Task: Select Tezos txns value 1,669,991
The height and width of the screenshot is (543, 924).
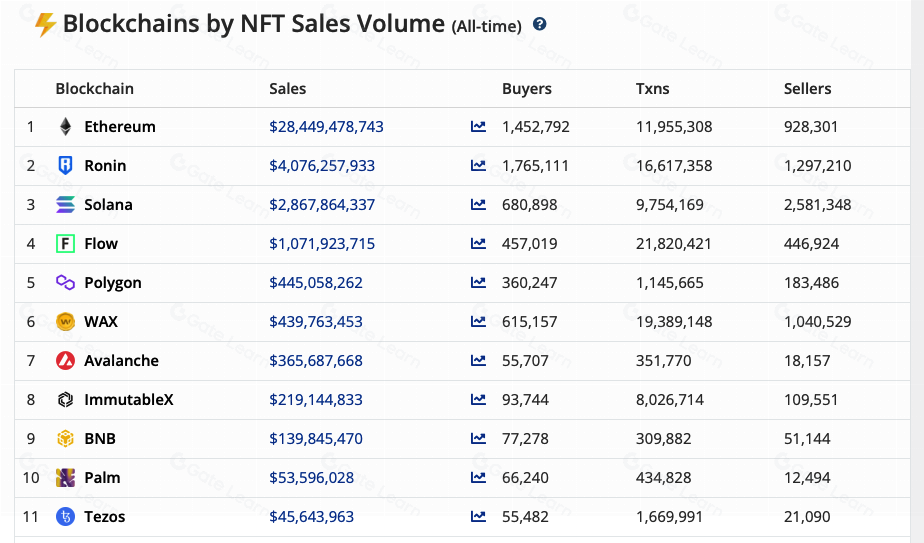Action: click(x=669, y=516)
